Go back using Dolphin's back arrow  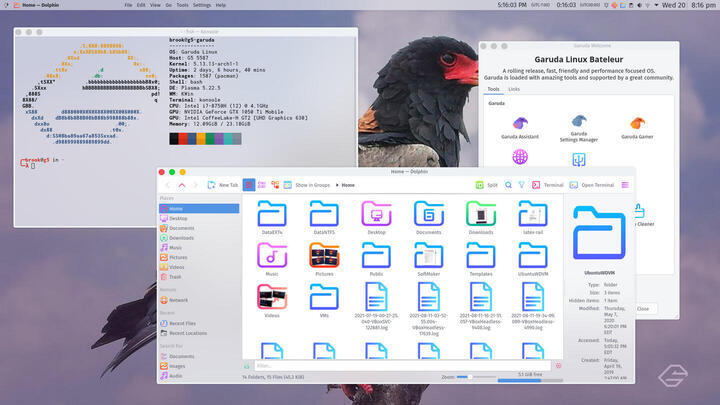pos(168,185)
